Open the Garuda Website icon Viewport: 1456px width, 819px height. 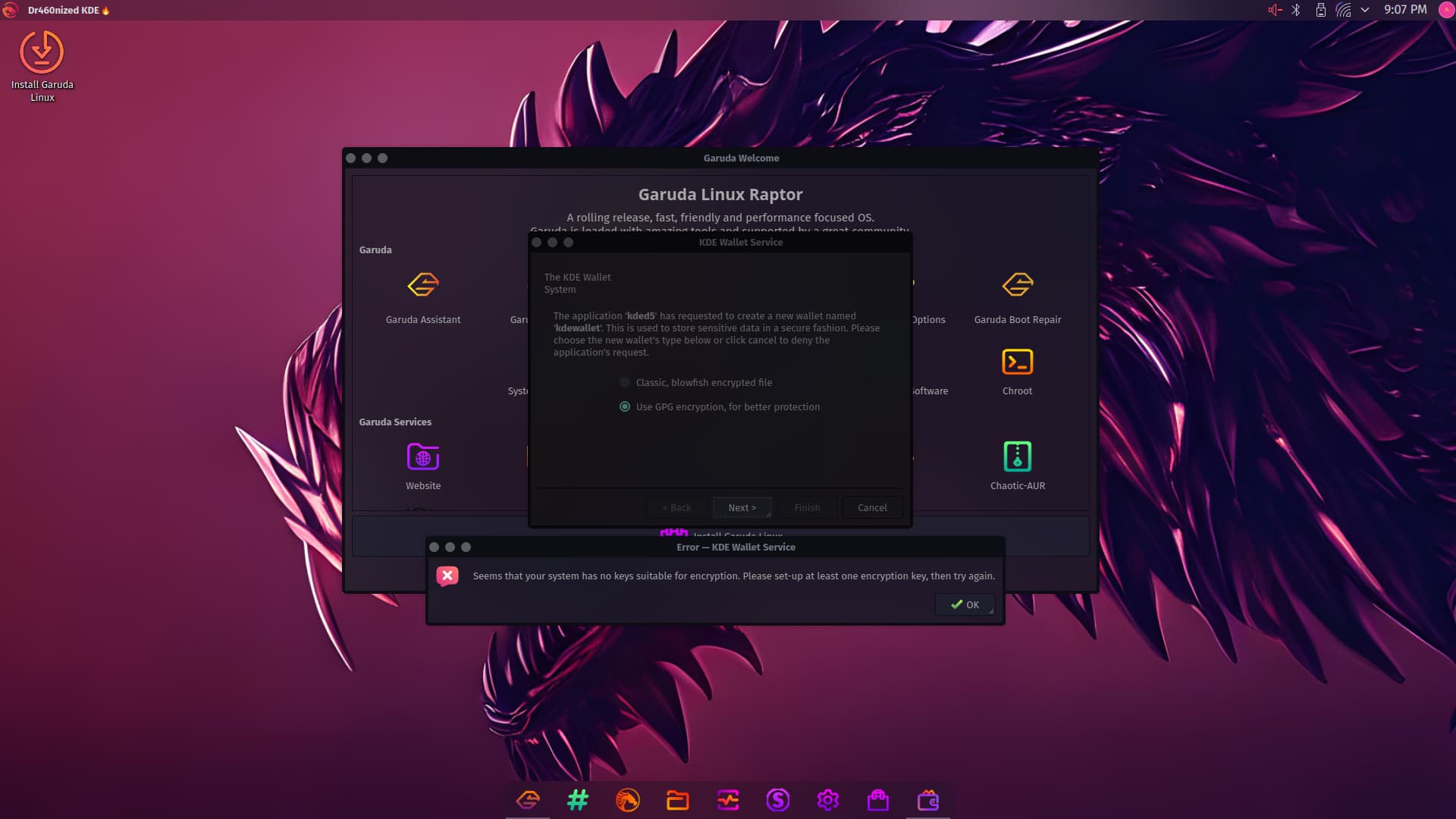tap(423, 466)
